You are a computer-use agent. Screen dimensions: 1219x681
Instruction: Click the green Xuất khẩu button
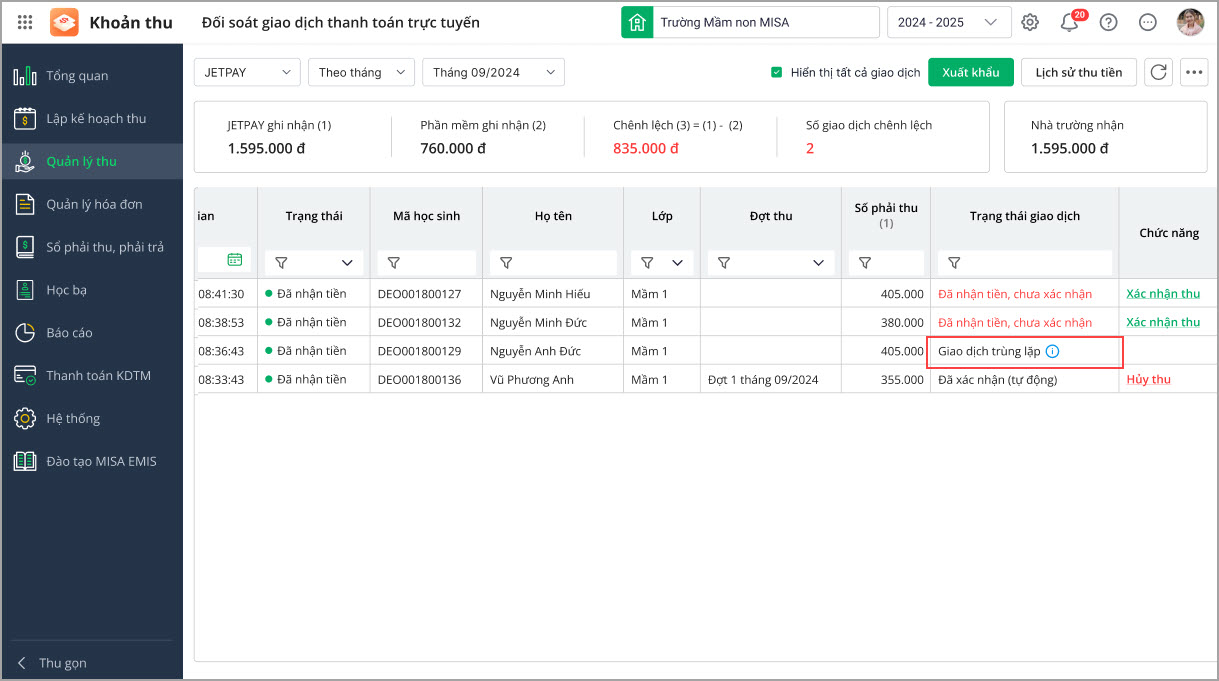pos(970,72)
